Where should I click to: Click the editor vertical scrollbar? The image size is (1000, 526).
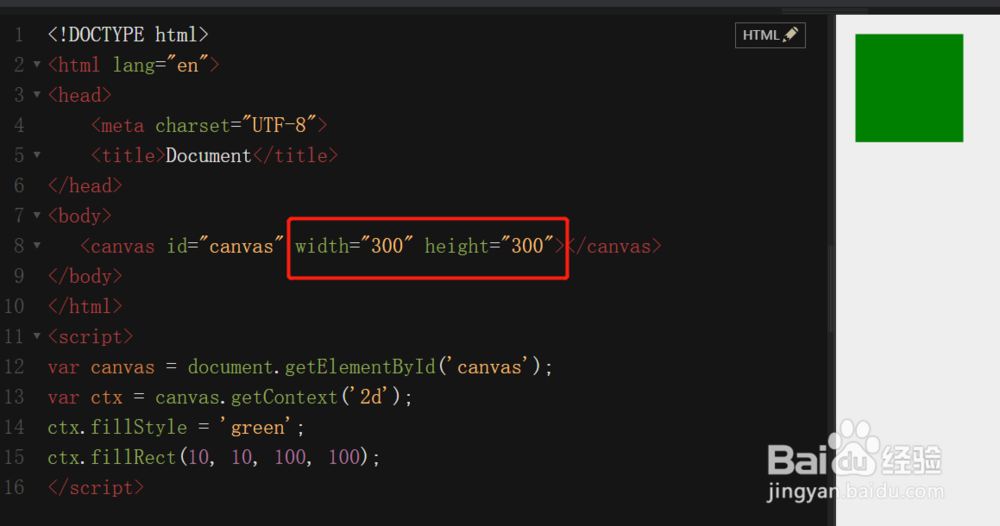pos(830,288)
